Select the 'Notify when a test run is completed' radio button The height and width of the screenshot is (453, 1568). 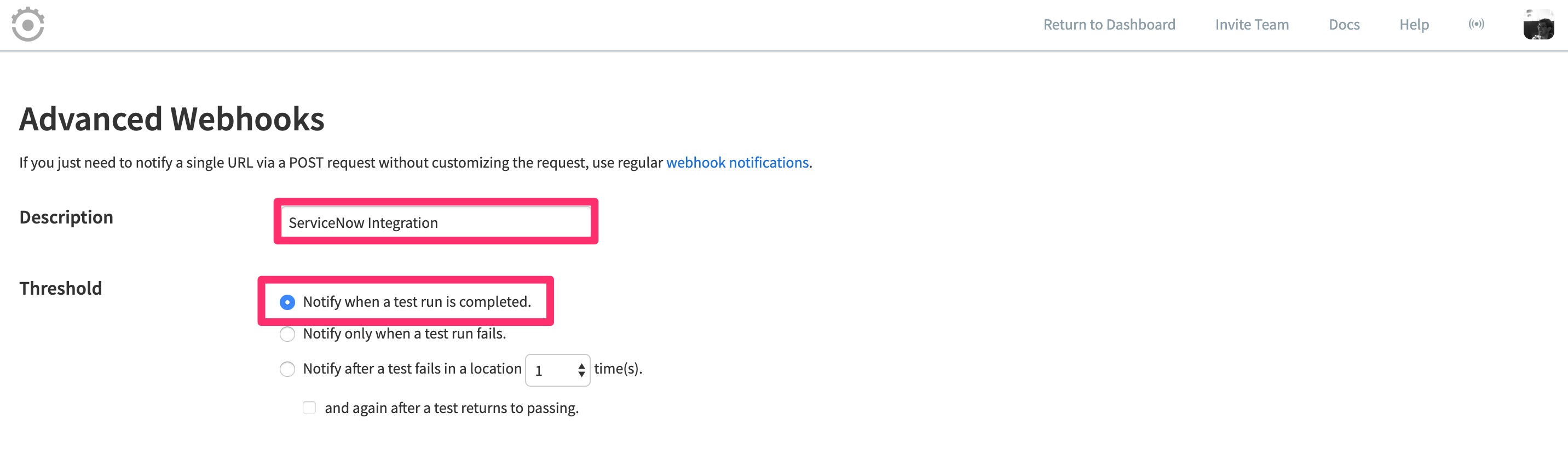pos(287,302)
